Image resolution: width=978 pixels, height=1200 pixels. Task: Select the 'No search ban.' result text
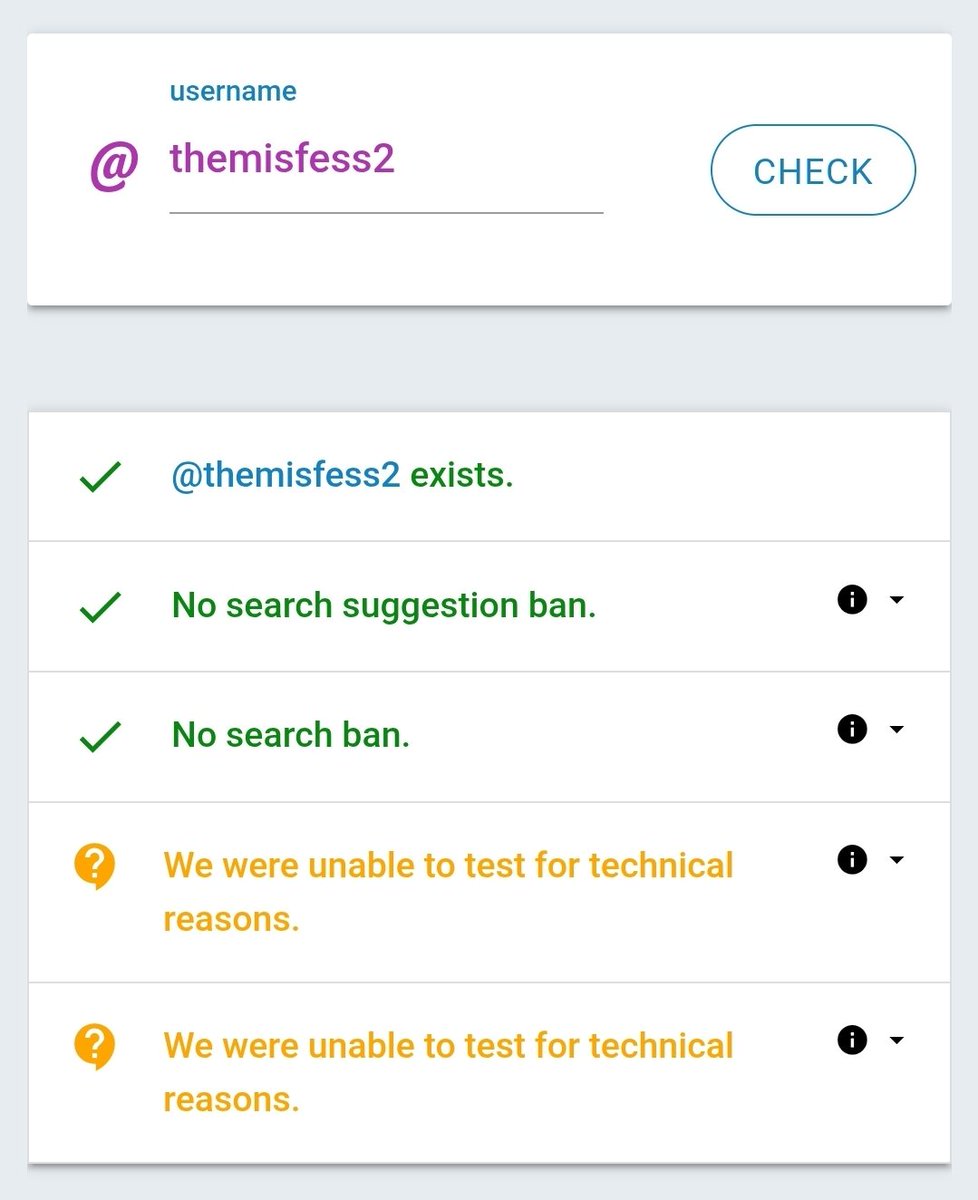(291, 735)
